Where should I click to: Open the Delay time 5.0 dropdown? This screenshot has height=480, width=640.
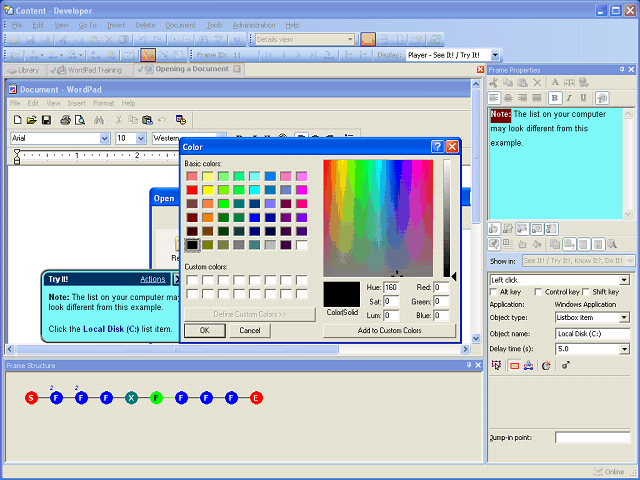point(624,349)
